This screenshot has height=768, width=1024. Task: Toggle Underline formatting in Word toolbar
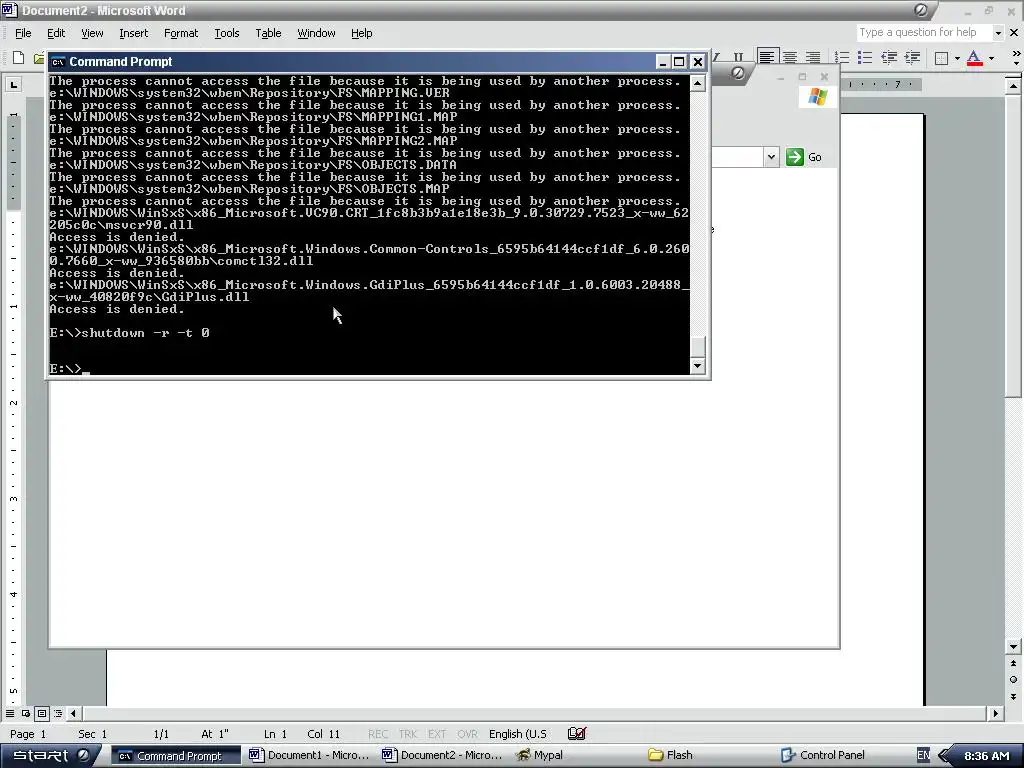coord(738,57)
